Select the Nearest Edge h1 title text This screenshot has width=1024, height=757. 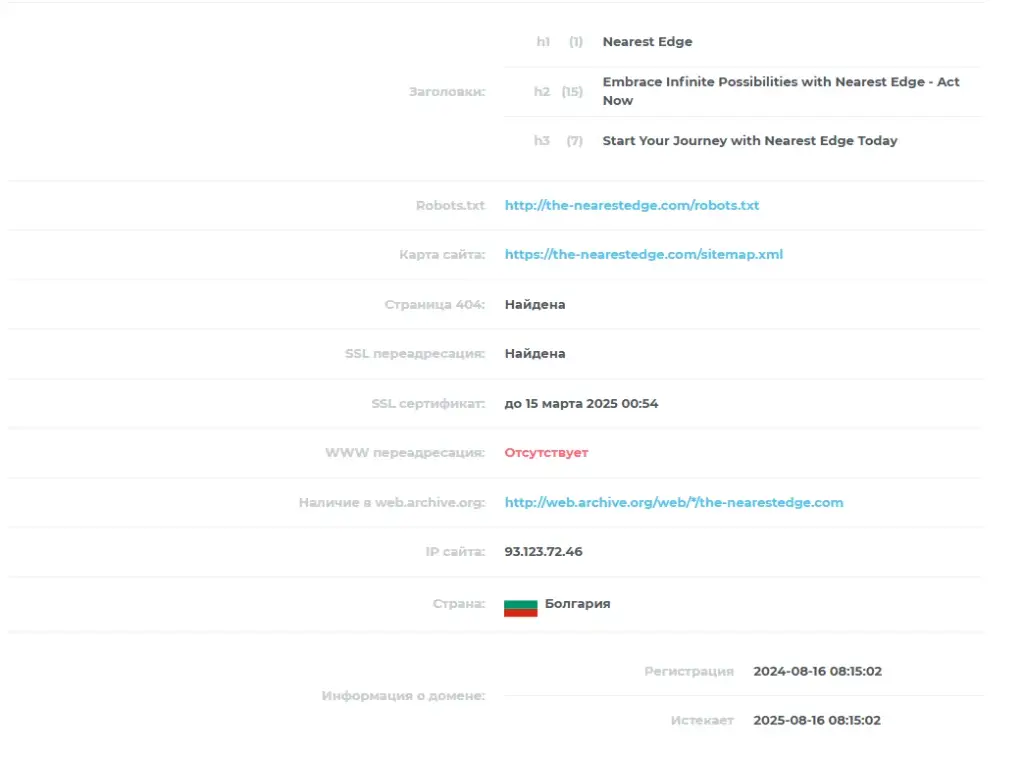tap(647, 42)
